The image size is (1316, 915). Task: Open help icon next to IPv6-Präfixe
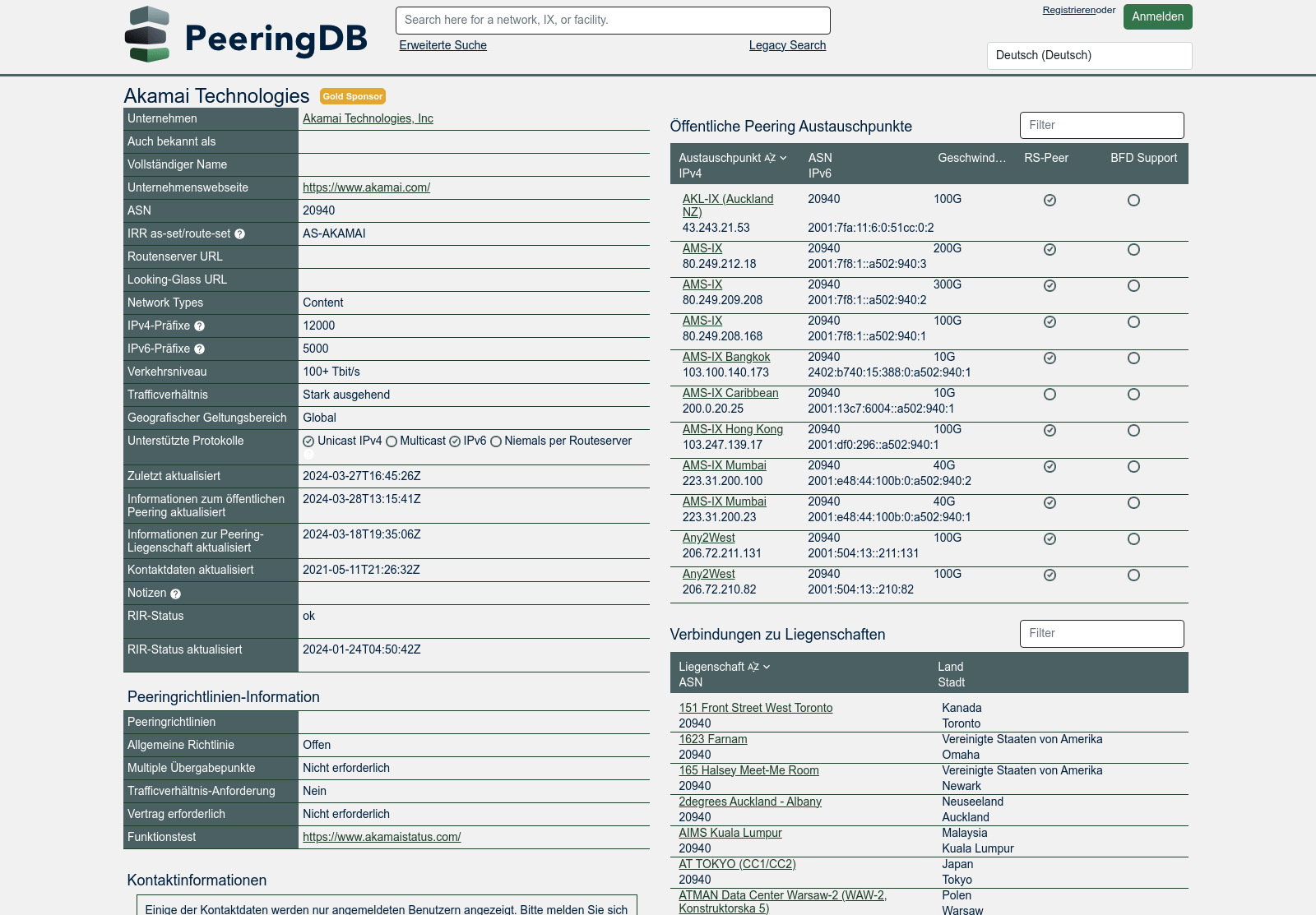(199, 349)
